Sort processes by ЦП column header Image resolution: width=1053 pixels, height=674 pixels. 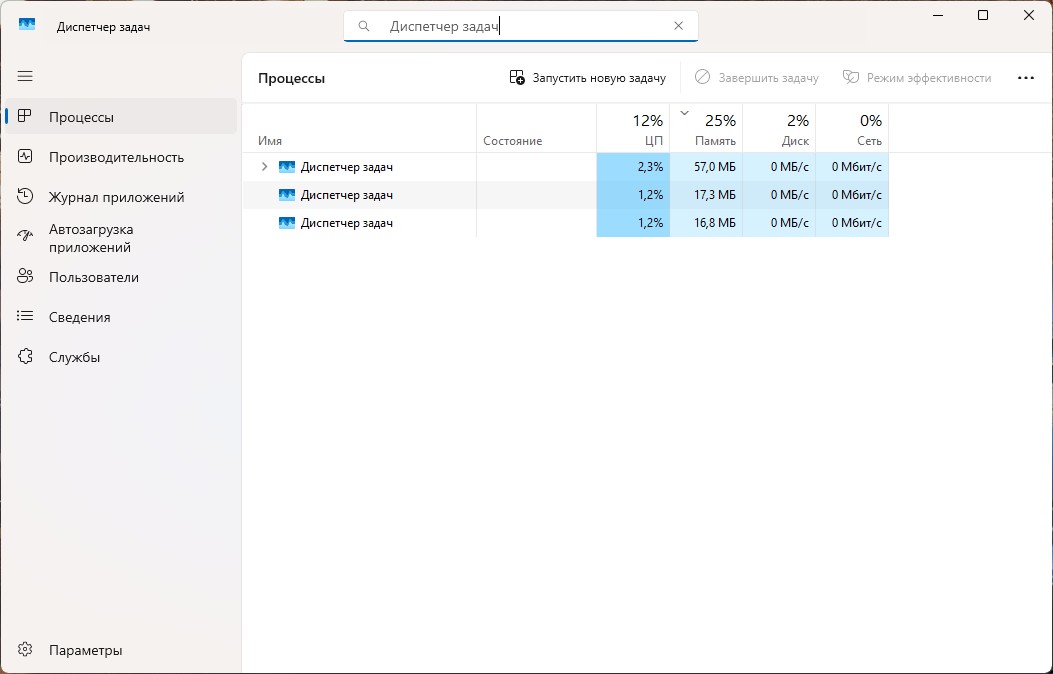pyautogui.click(x=633, y=128)
